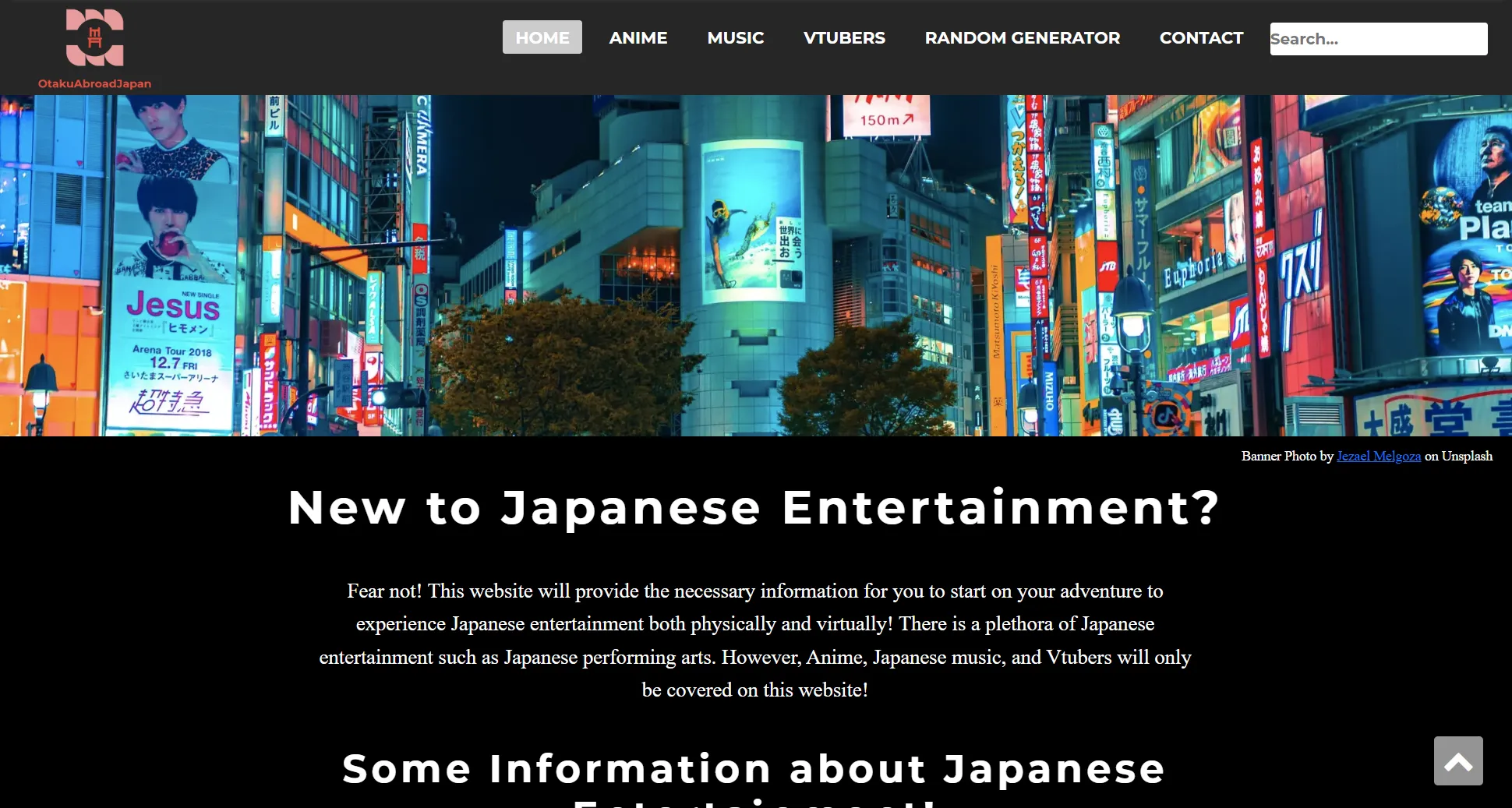Screen dimensions: 1512x808
Task: Open the Music section
Action: pyautogui.click(x=736, y=37)
